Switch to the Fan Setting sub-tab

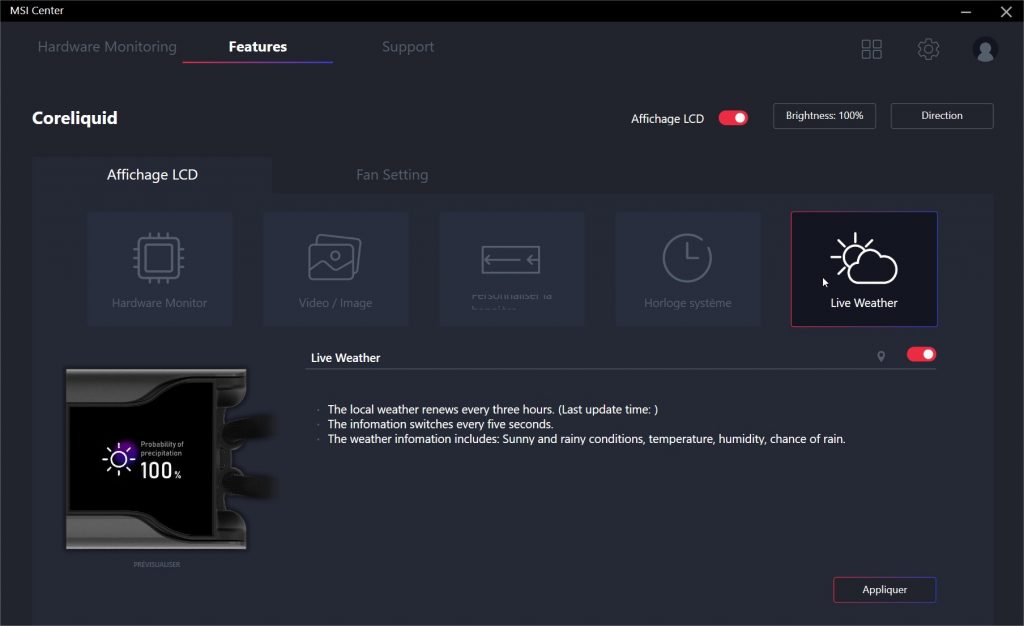(x=392, y=174)
